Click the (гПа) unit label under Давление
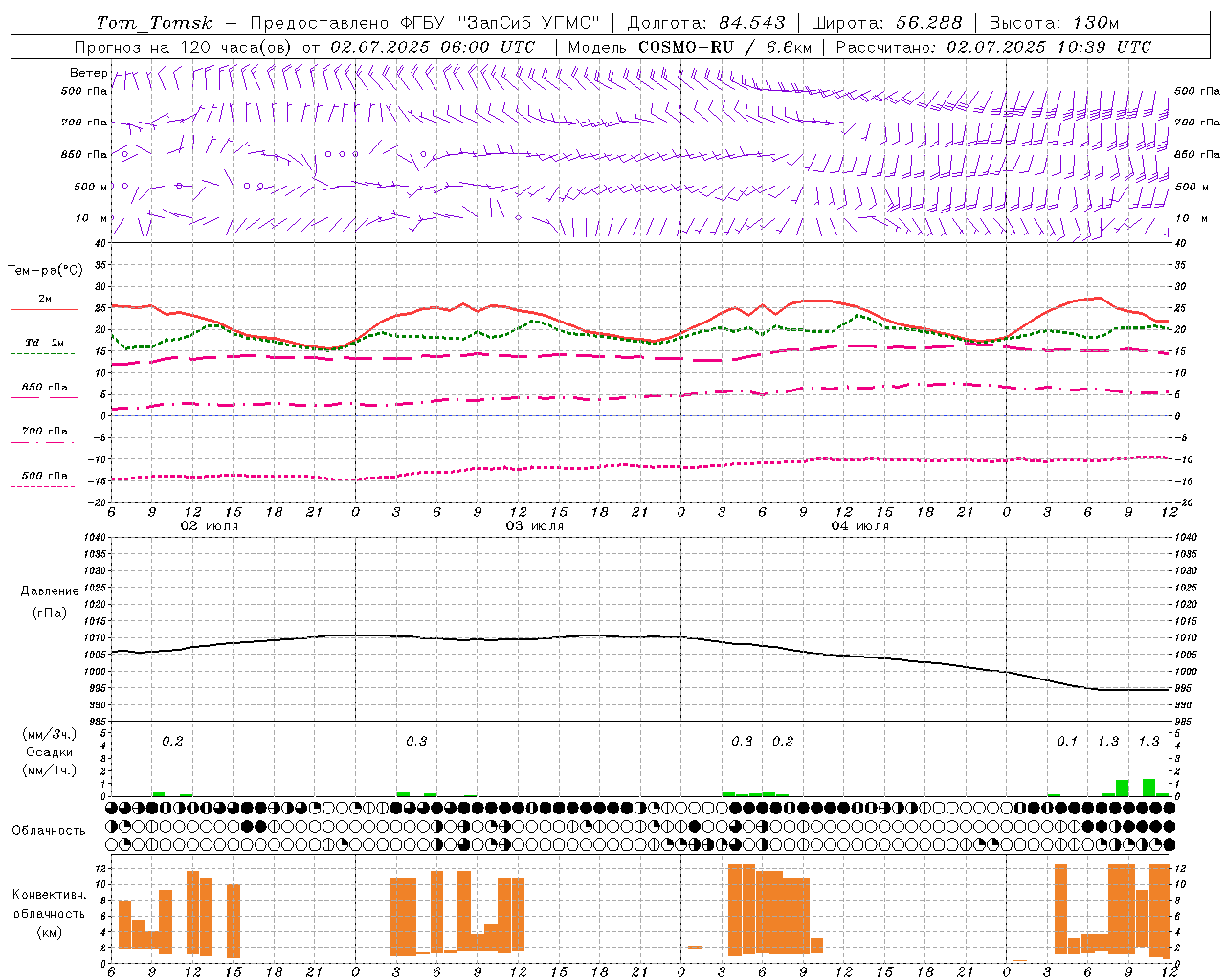This screenshot has width=1225, height=980. (x=50, y=612)
